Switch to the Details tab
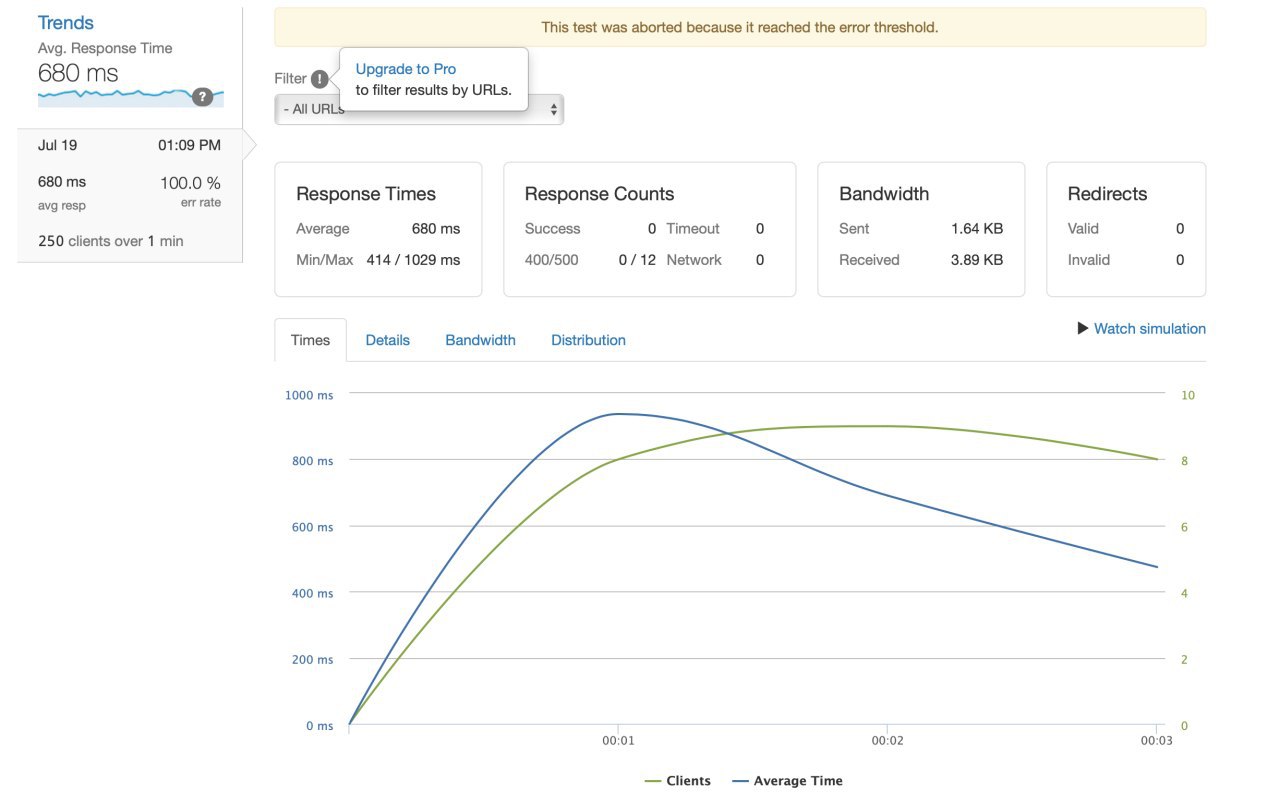Viewport: 1280px width, 803px height. (x=387, y=340)
